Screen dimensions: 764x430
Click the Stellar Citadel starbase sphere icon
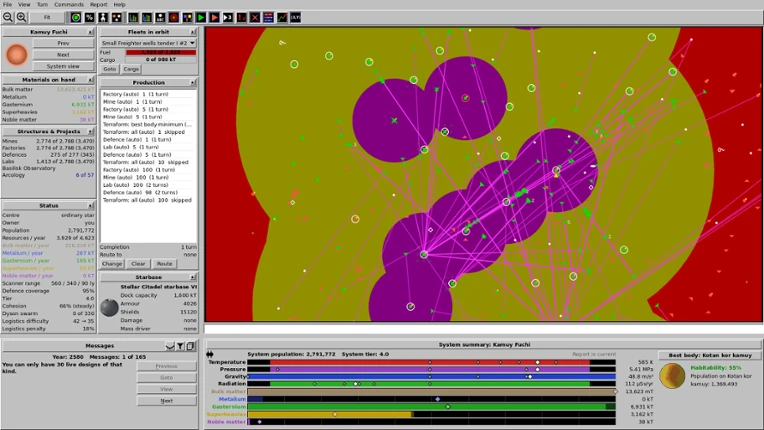(109, 308)
